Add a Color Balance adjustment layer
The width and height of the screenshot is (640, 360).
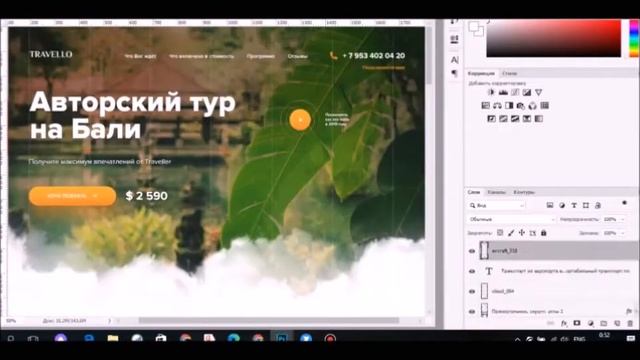click(x=497, y=105)
